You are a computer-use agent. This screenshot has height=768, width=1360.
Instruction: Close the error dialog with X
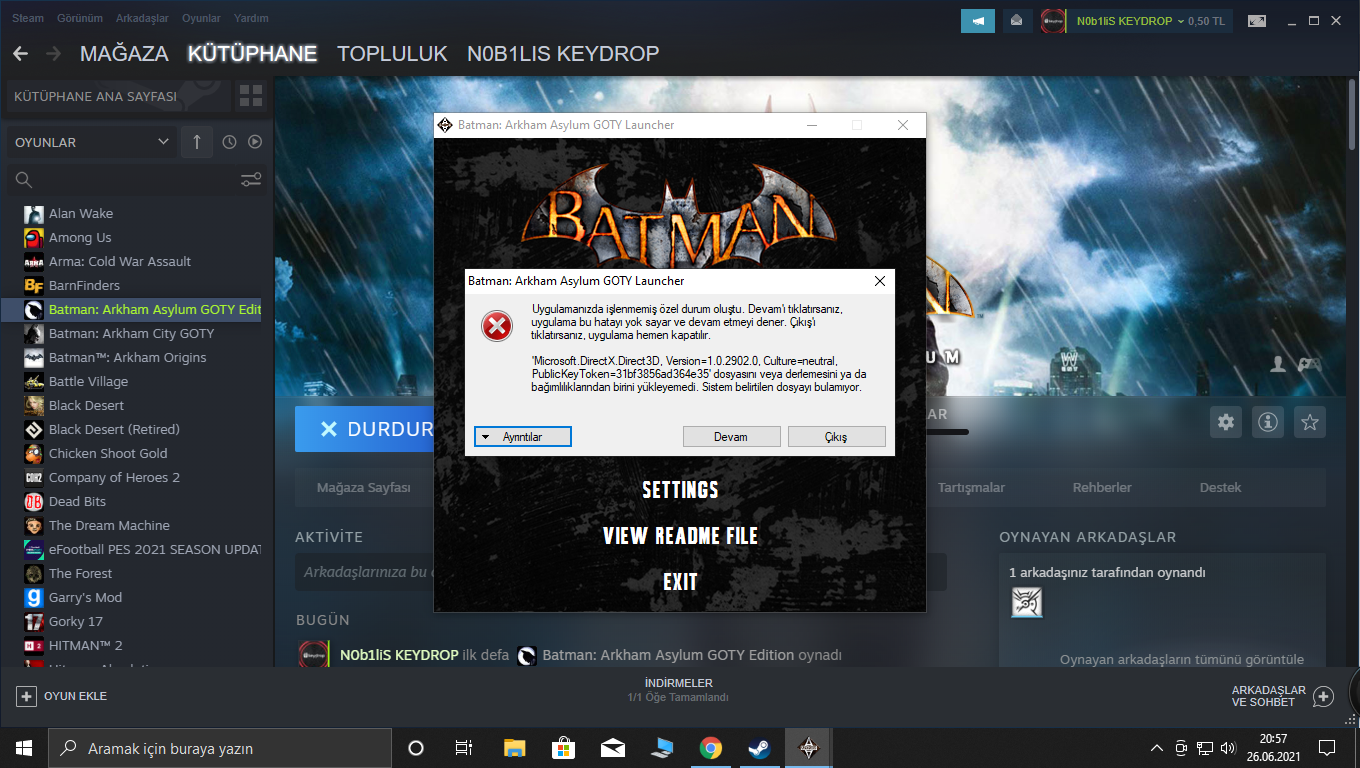click(x=880, y=282)
